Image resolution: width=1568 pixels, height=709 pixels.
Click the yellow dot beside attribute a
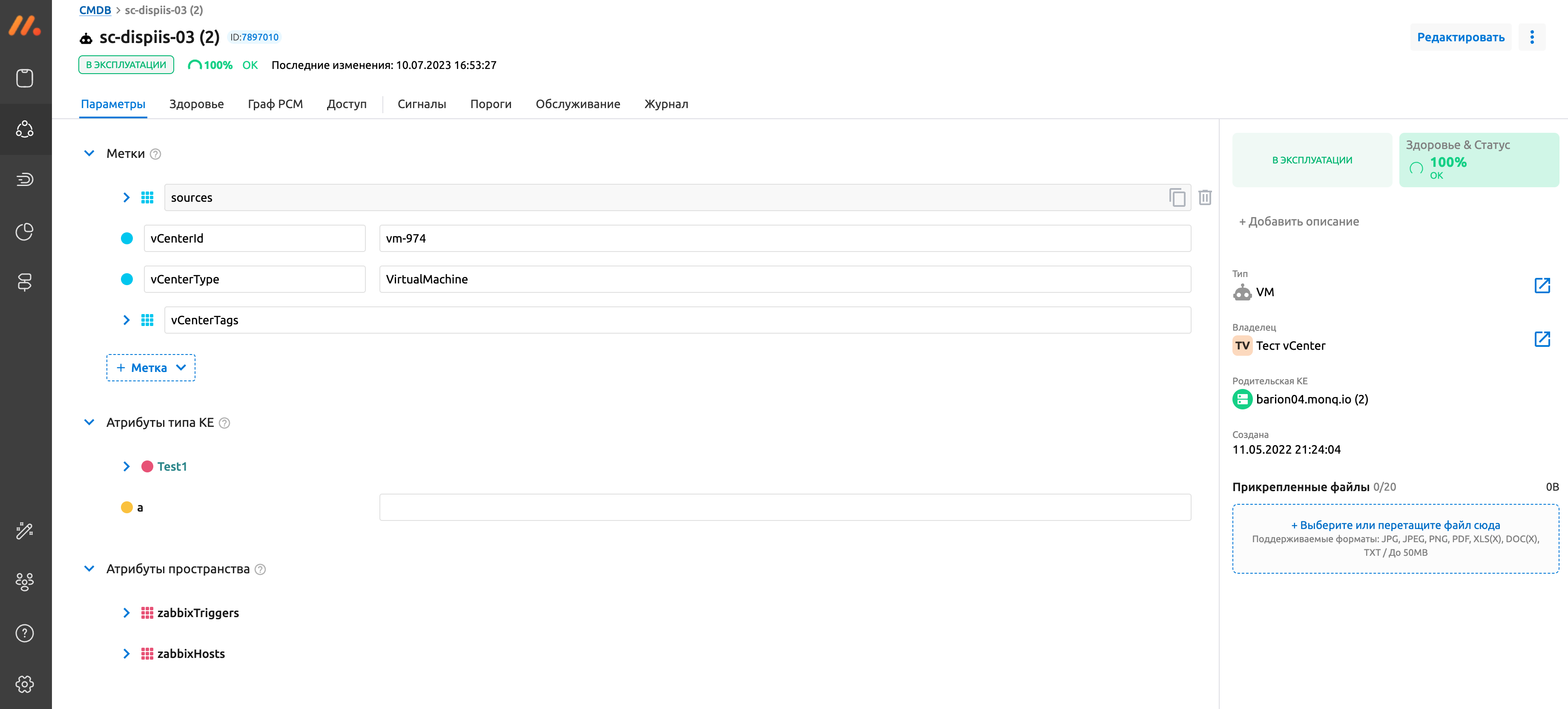126,507
